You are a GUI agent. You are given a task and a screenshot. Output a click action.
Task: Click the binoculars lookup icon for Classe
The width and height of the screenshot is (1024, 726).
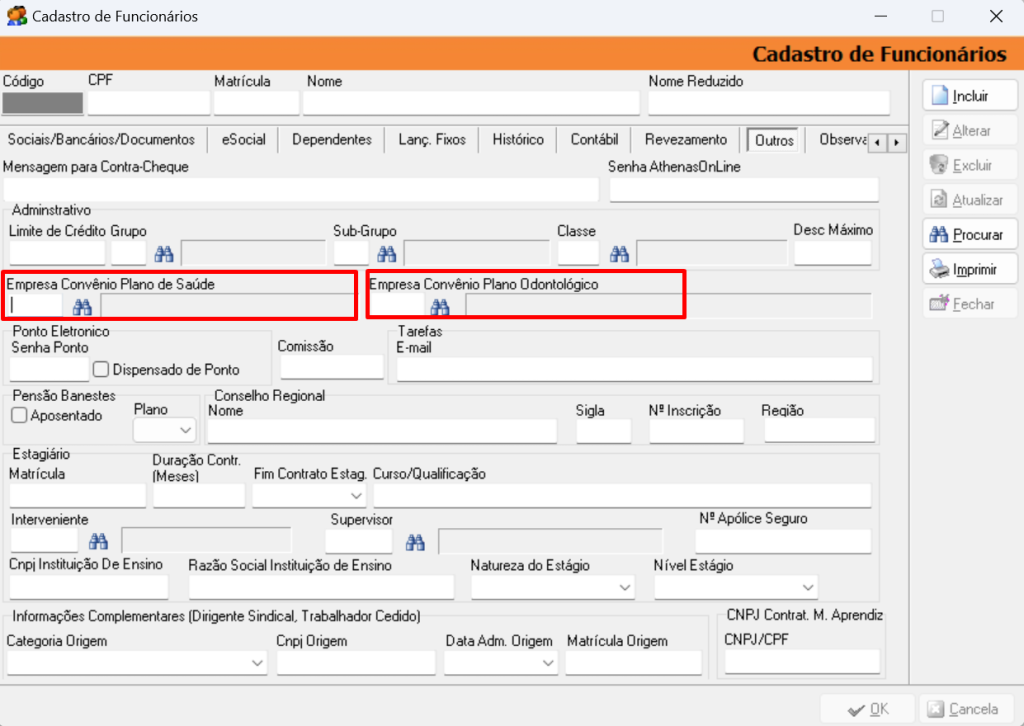pos(619,253)
